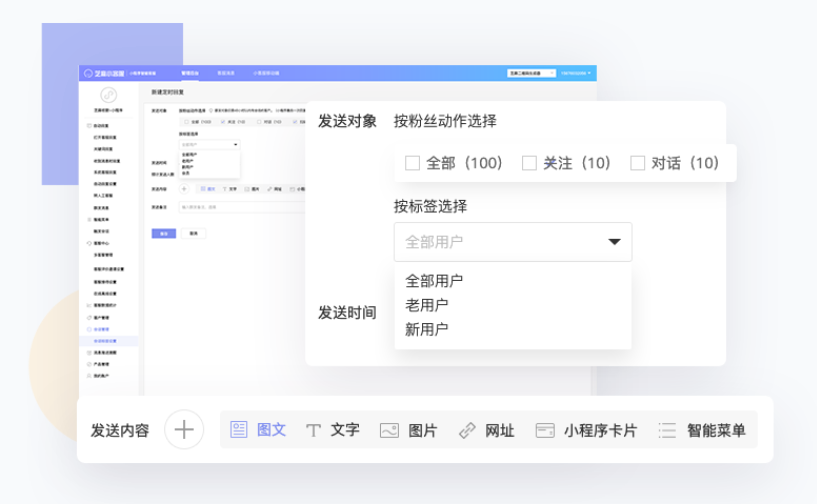
Task: Select the 小程序卡片 card icon
Action: point(545,430)
